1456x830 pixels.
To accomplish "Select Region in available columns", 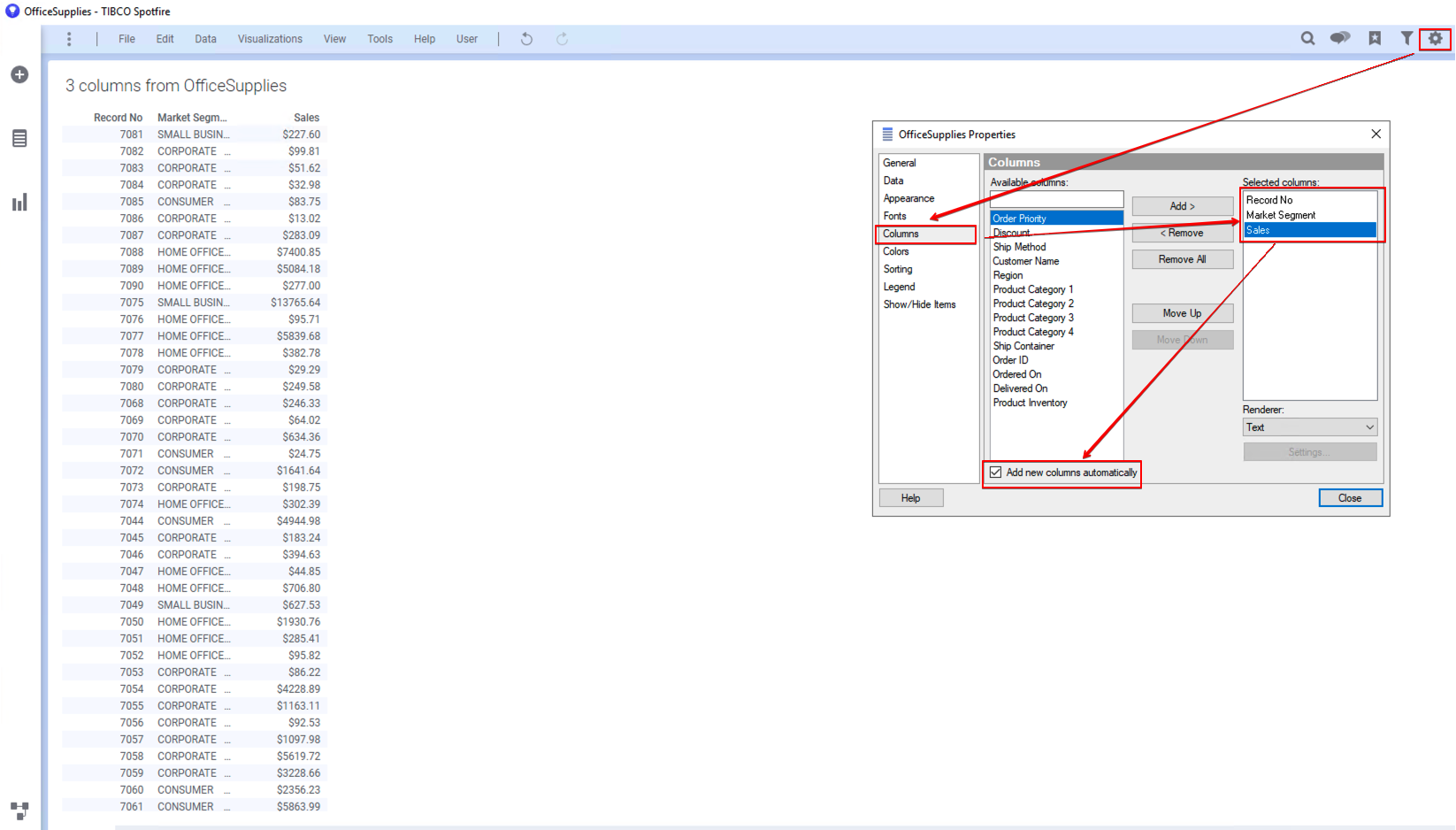I will 1008,275.
